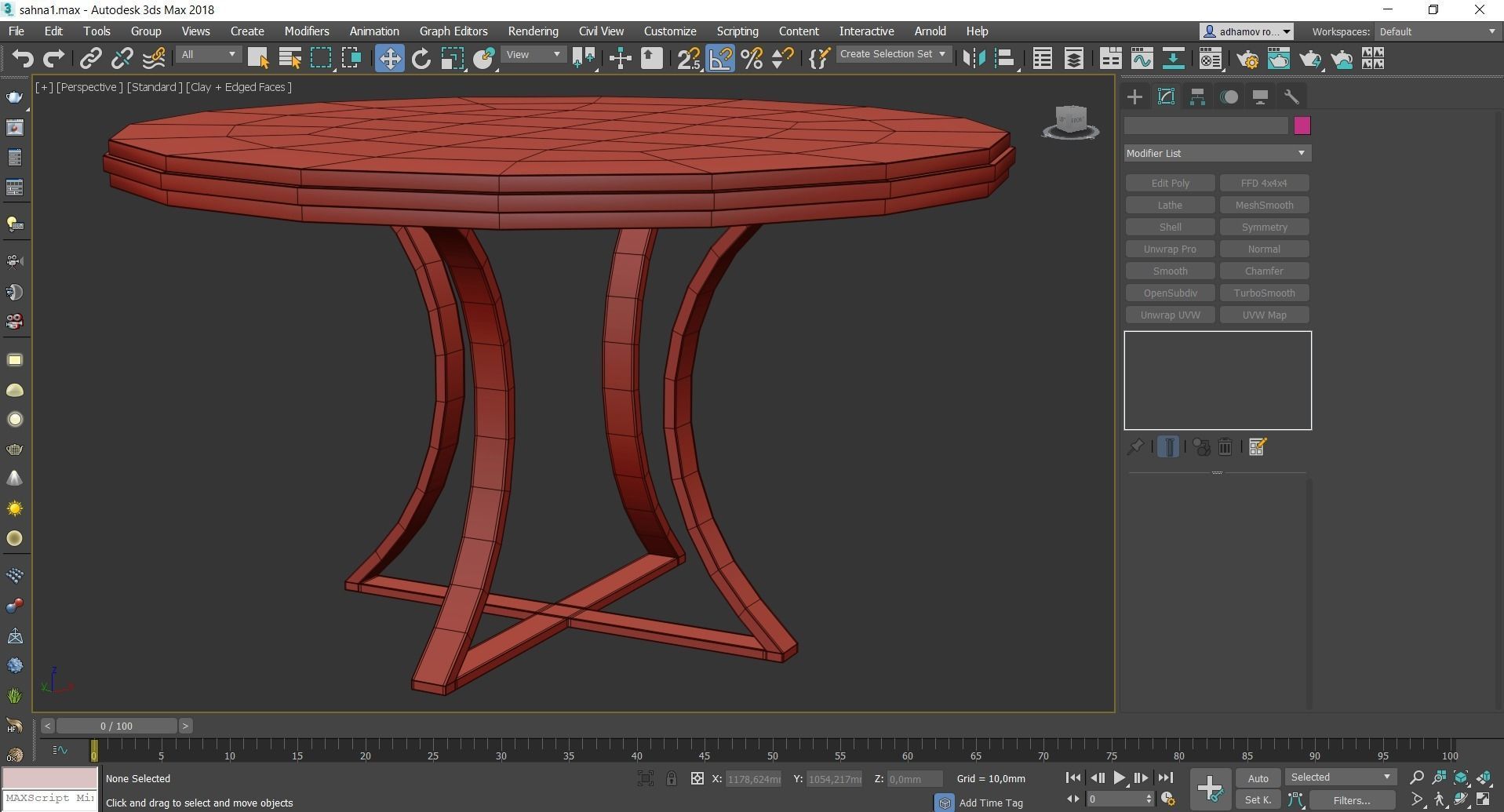Open the Curve Editor from toolbar
The image size is (1504, 812).
pos(1142,59)
